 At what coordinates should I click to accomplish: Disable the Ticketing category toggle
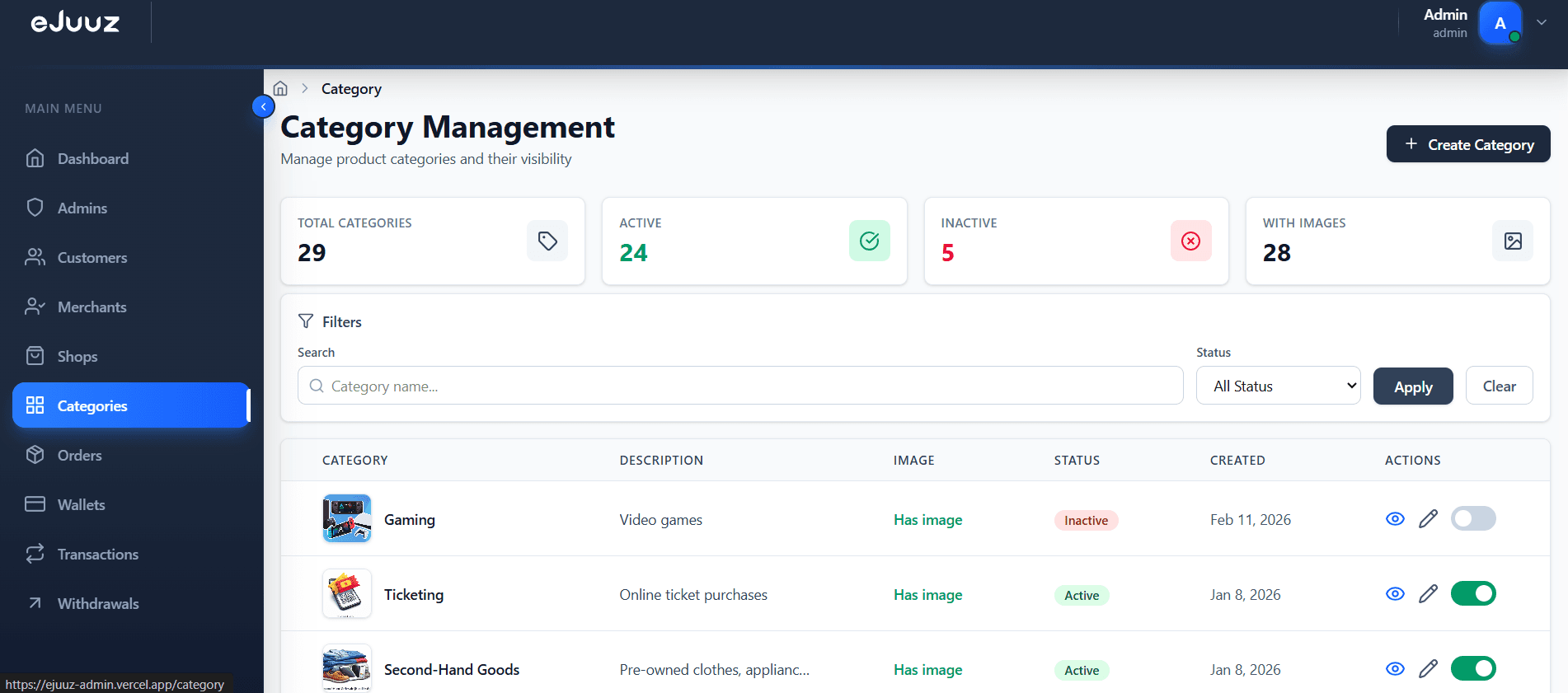pyautogui.click(x=1473, y=593)
